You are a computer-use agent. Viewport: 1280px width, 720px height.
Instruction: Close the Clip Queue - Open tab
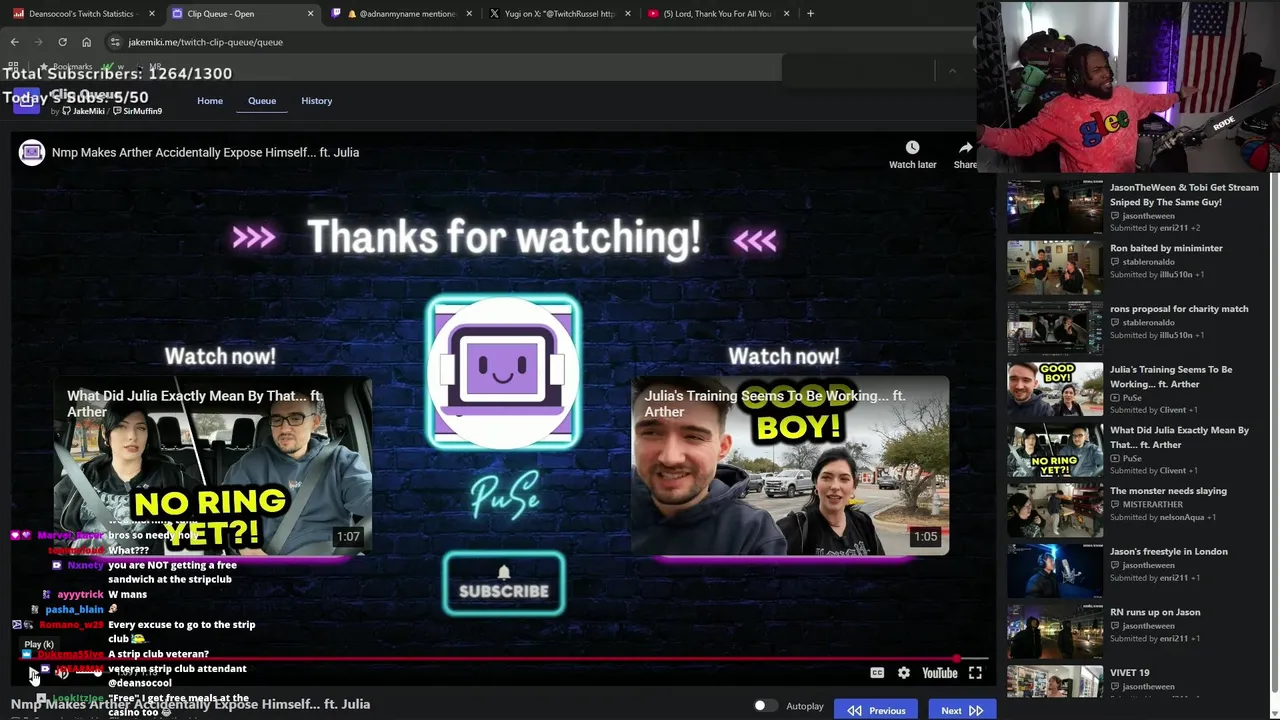[x=310, y=14]
